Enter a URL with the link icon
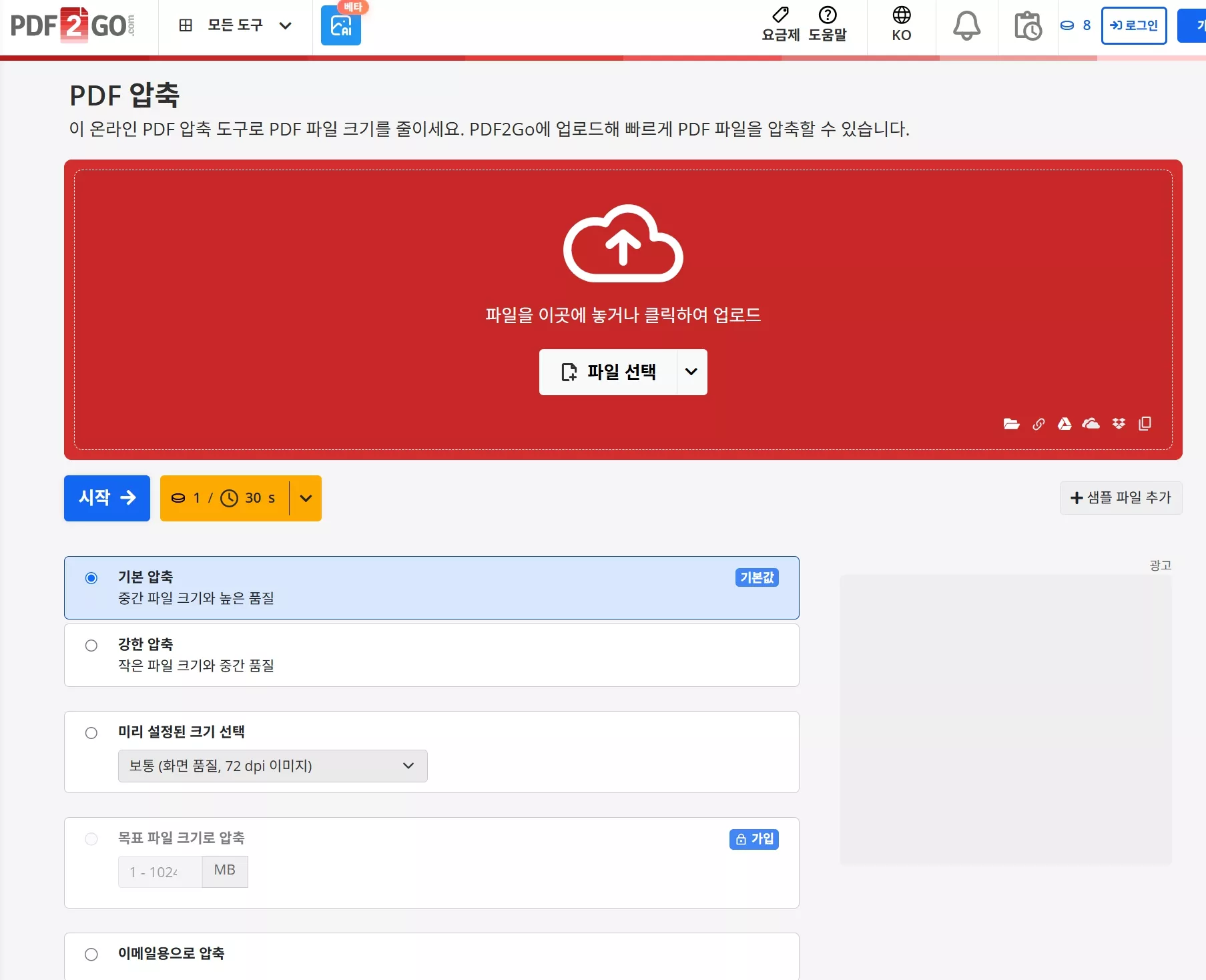The image size is (1206, 980). [1038, 424]
